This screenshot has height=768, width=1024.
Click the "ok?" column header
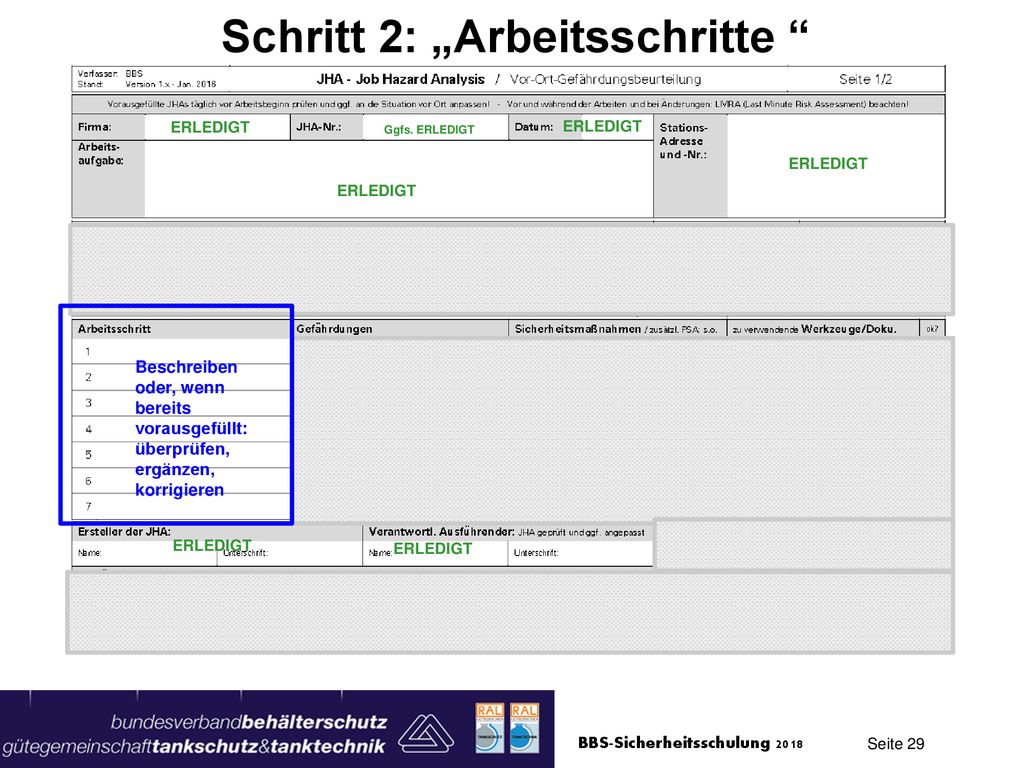(x=932, y=328)
